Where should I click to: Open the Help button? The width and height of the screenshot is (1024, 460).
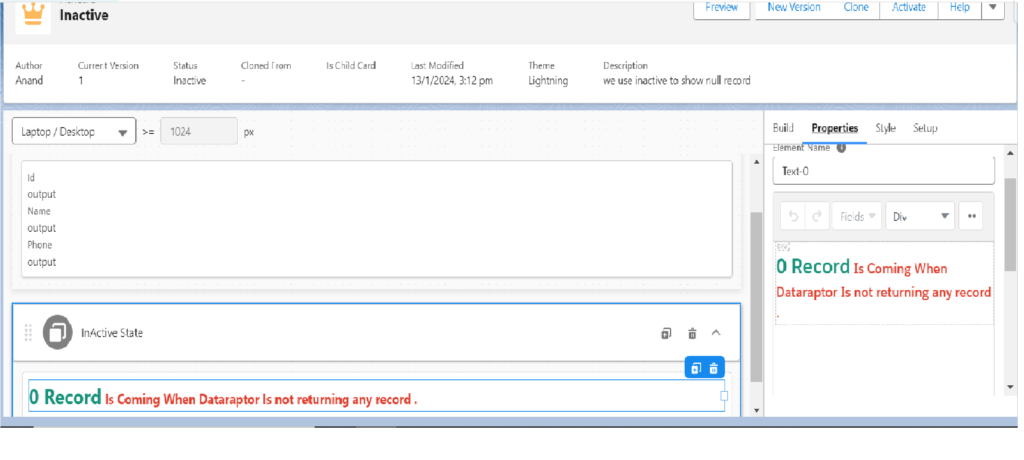point(959,8)
